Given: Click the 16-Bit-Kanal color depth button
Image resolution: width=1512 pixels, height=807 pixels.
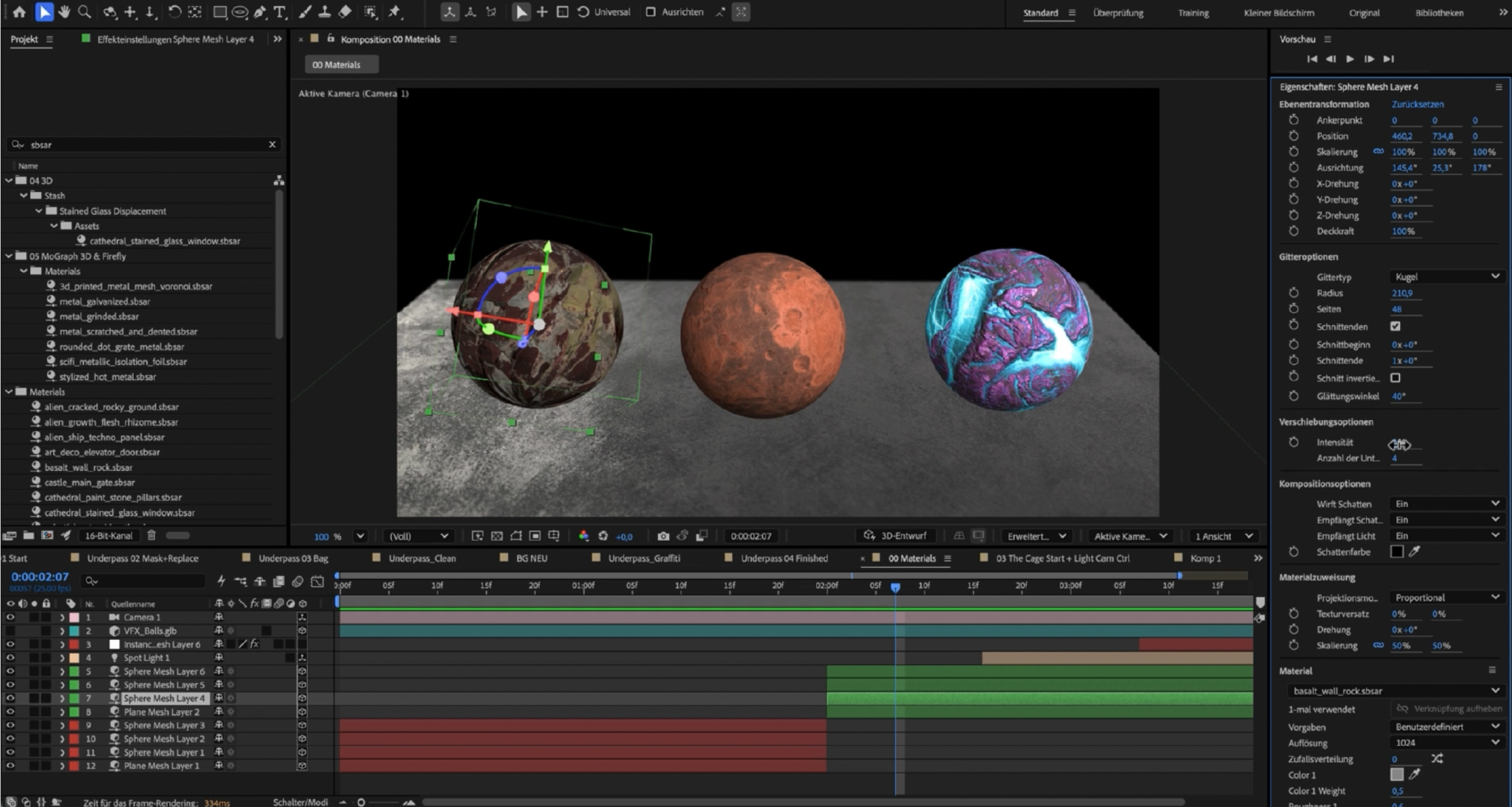Looking at the screenshot, I should [108, 535].
